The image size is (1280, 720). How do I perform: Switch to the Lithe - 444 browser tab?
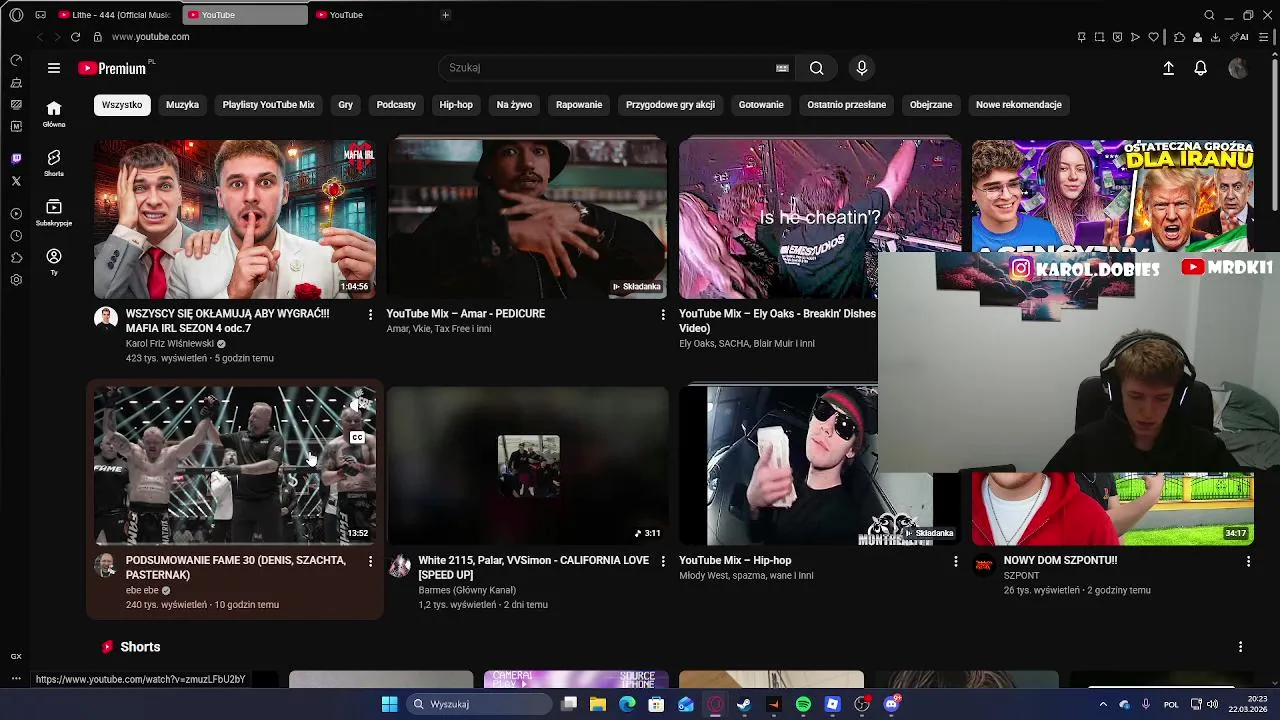click(x=115, y=15)
